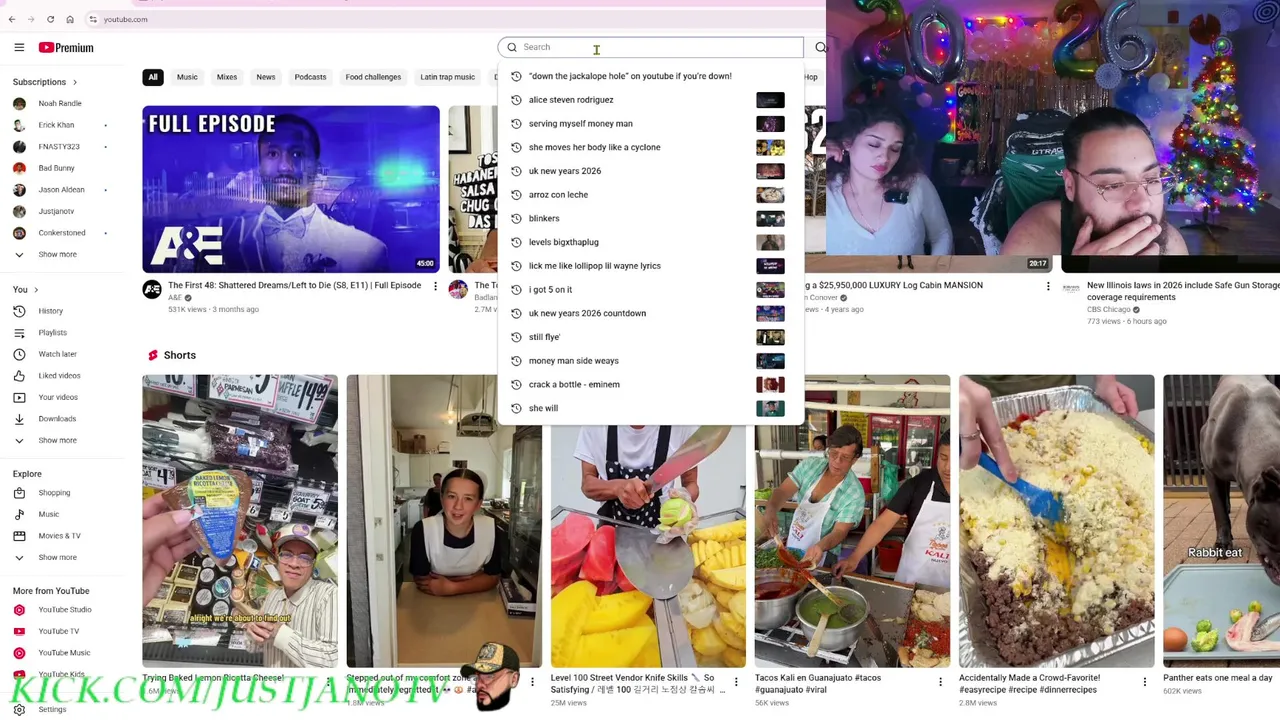Expand the You section chevron
Image resolution: width=1280 pixels, height=720 pixels.
pyautogui.click(x=36, y=290)
